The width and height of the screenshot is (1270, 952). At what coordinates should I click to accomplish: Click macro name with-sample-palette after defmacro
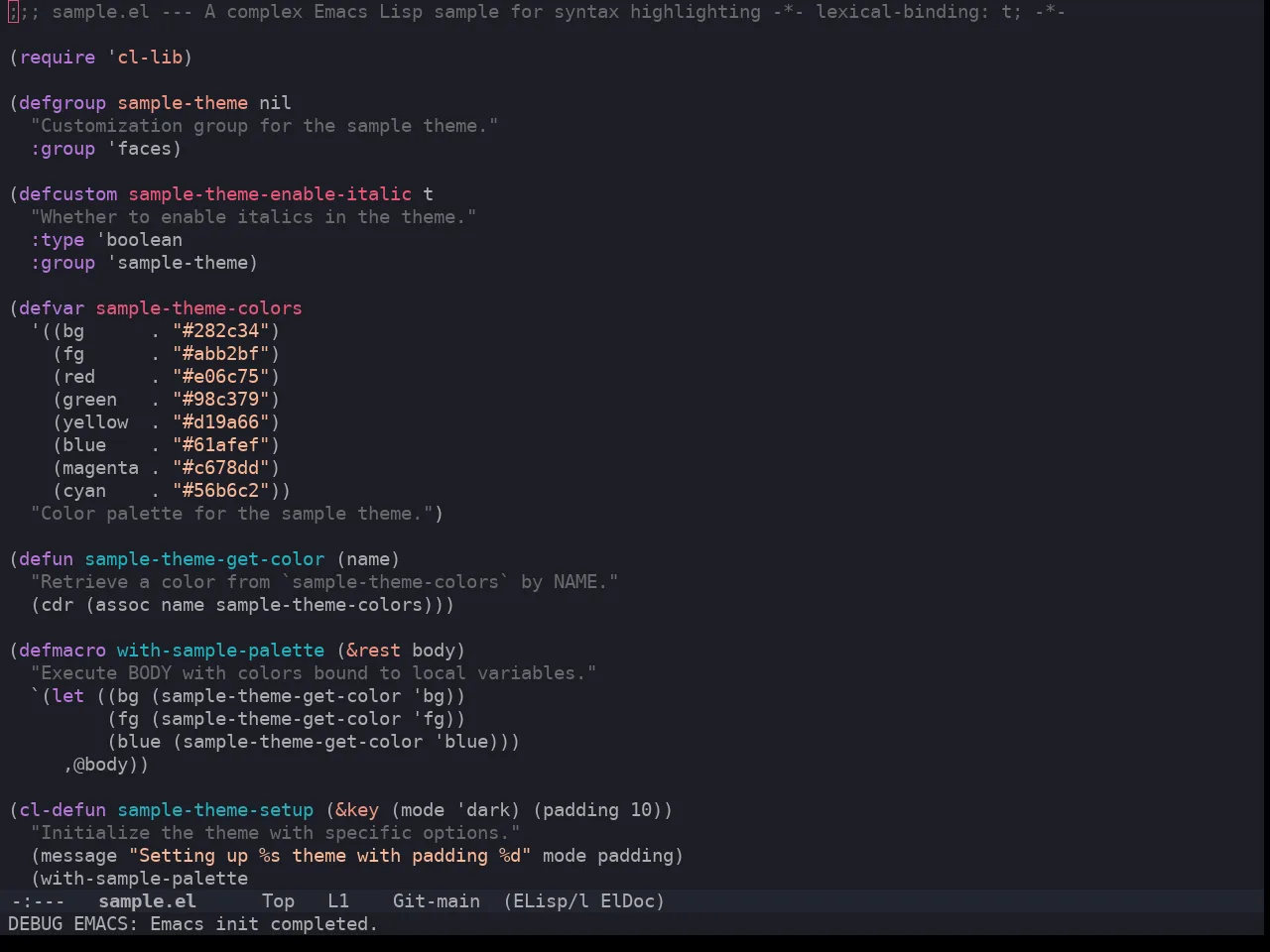pos(221,651)
